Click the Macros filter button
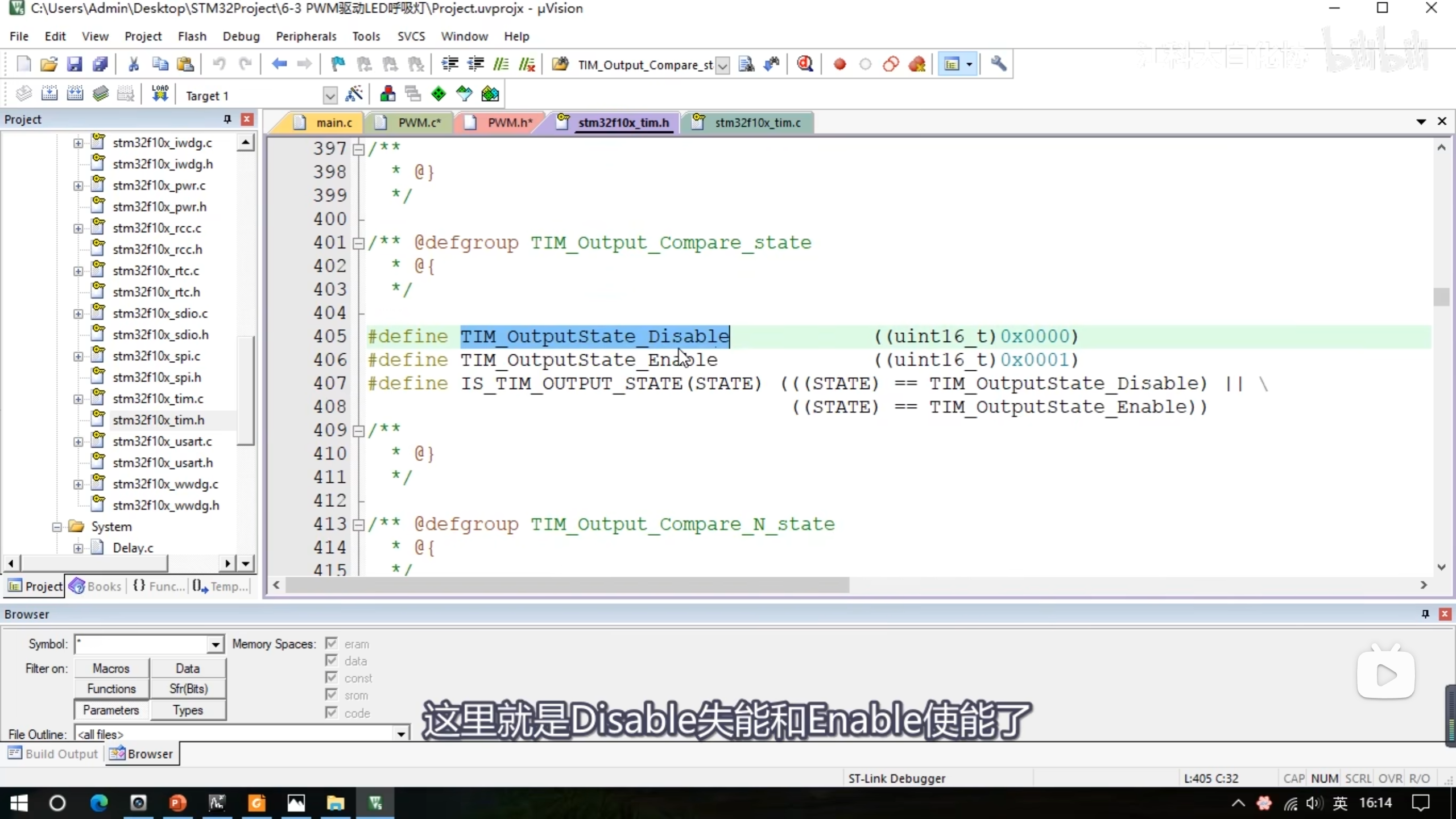Image resolution: width=1456 pixels, height=819 pixels. point(111,668)
